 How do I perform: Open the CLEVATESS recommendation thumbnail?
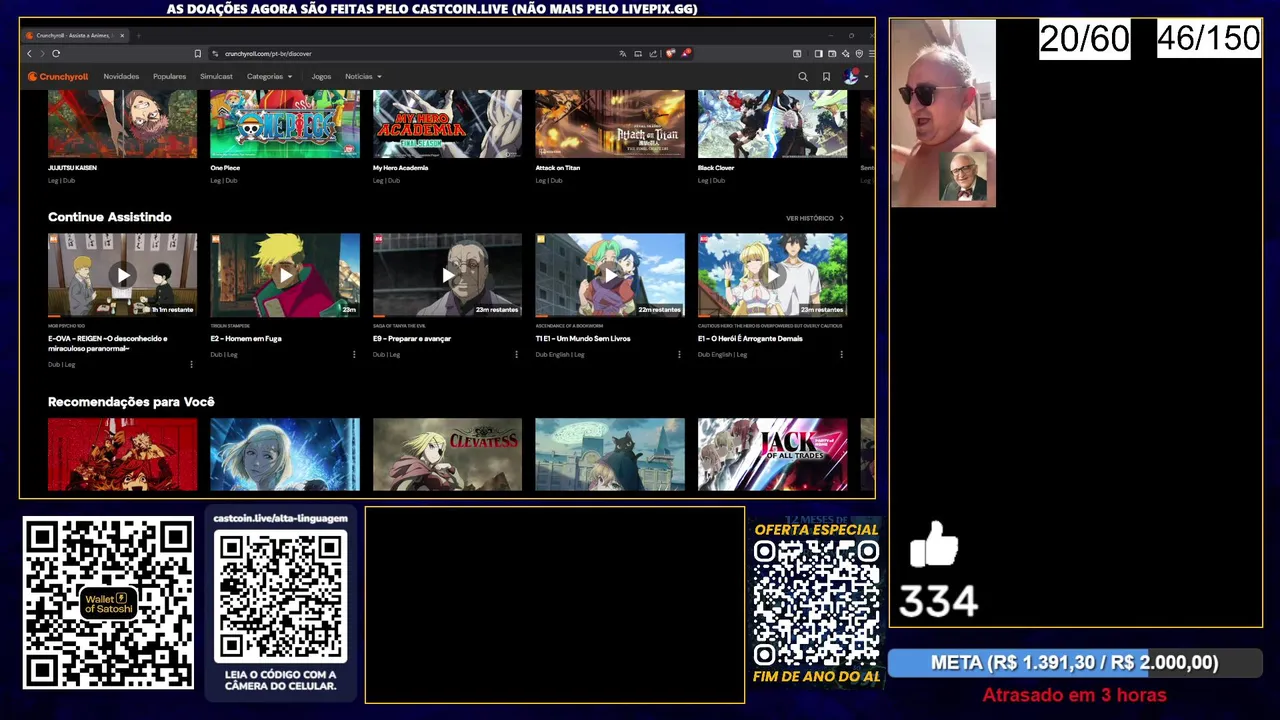coord(447,455)
